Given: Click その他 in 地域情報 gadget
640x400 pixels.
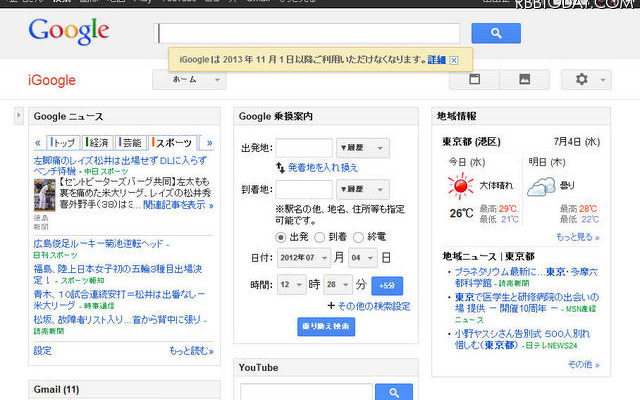Looking at the screenshot, I should pos(583,364).
